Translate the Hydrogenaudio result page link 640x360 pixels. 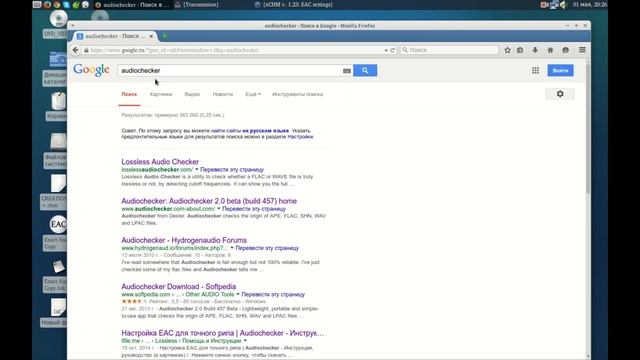click(x=267, y=248)
